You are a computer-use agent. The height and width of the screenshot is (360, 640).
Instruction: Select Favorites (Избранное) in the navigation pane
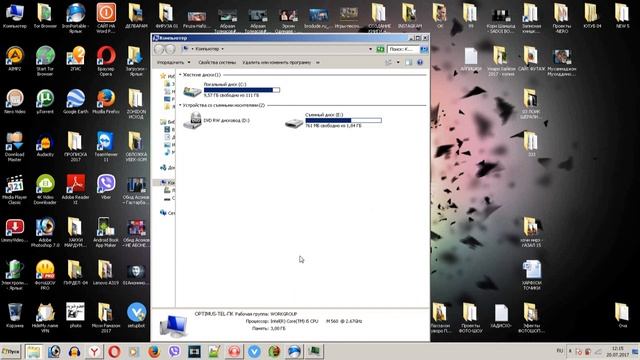pyautogui.click(x=167, y=76)
